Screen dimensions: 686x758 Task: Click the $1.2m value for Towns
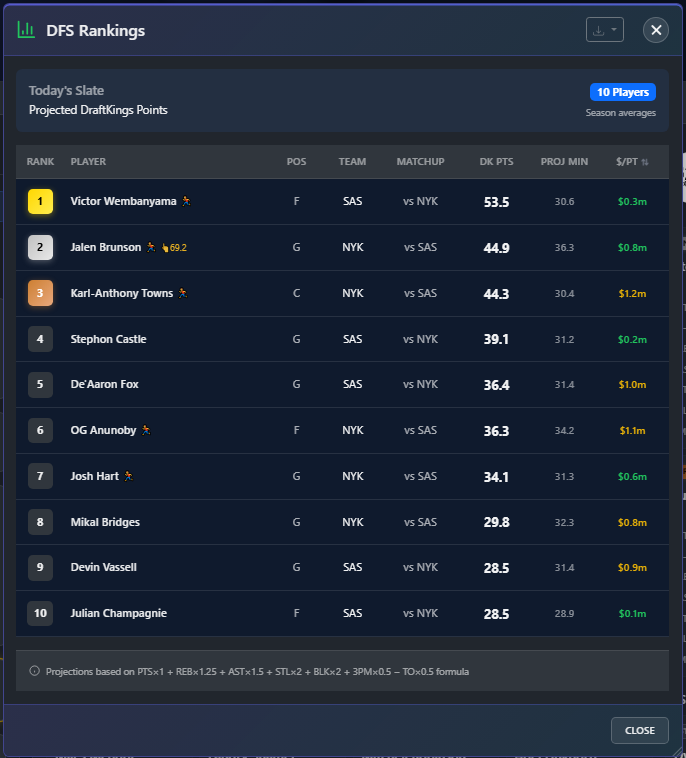632,293
